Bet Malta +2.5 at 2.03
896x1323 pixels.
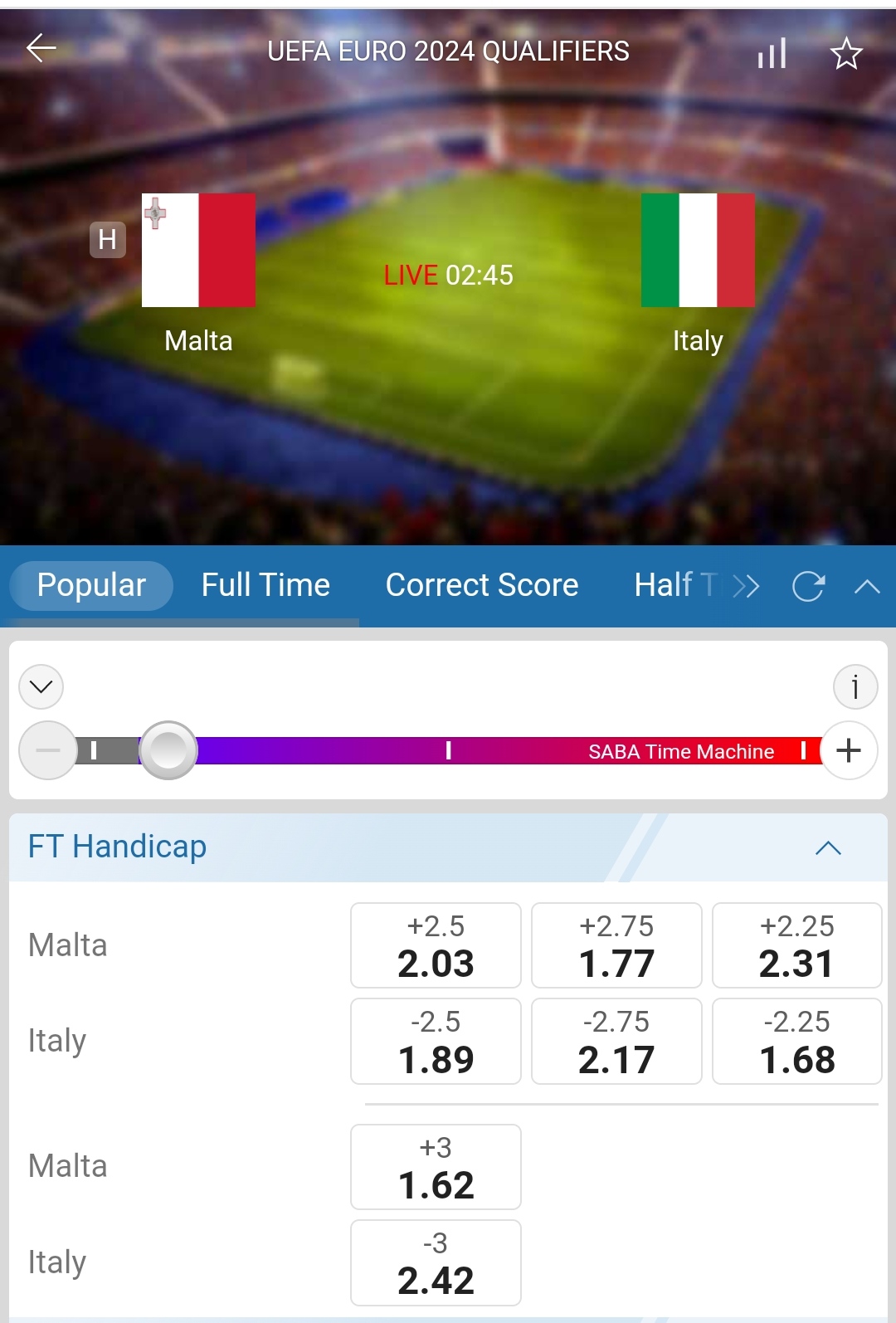(x=436, y=945)
